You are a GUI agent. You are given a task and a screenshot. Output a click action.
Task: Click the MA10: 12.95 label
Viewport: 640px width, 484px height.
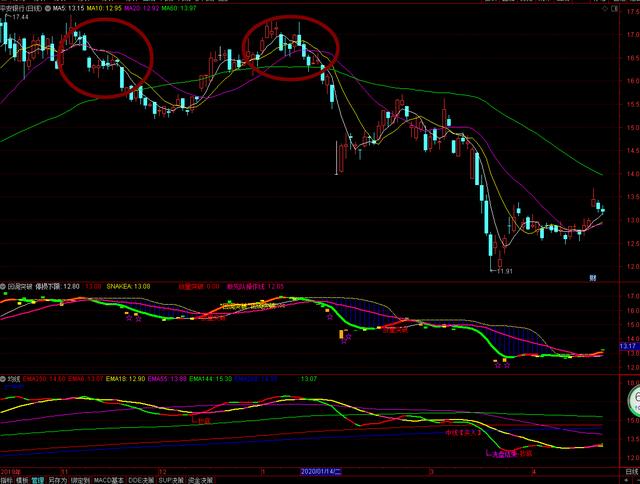[104, 8]
